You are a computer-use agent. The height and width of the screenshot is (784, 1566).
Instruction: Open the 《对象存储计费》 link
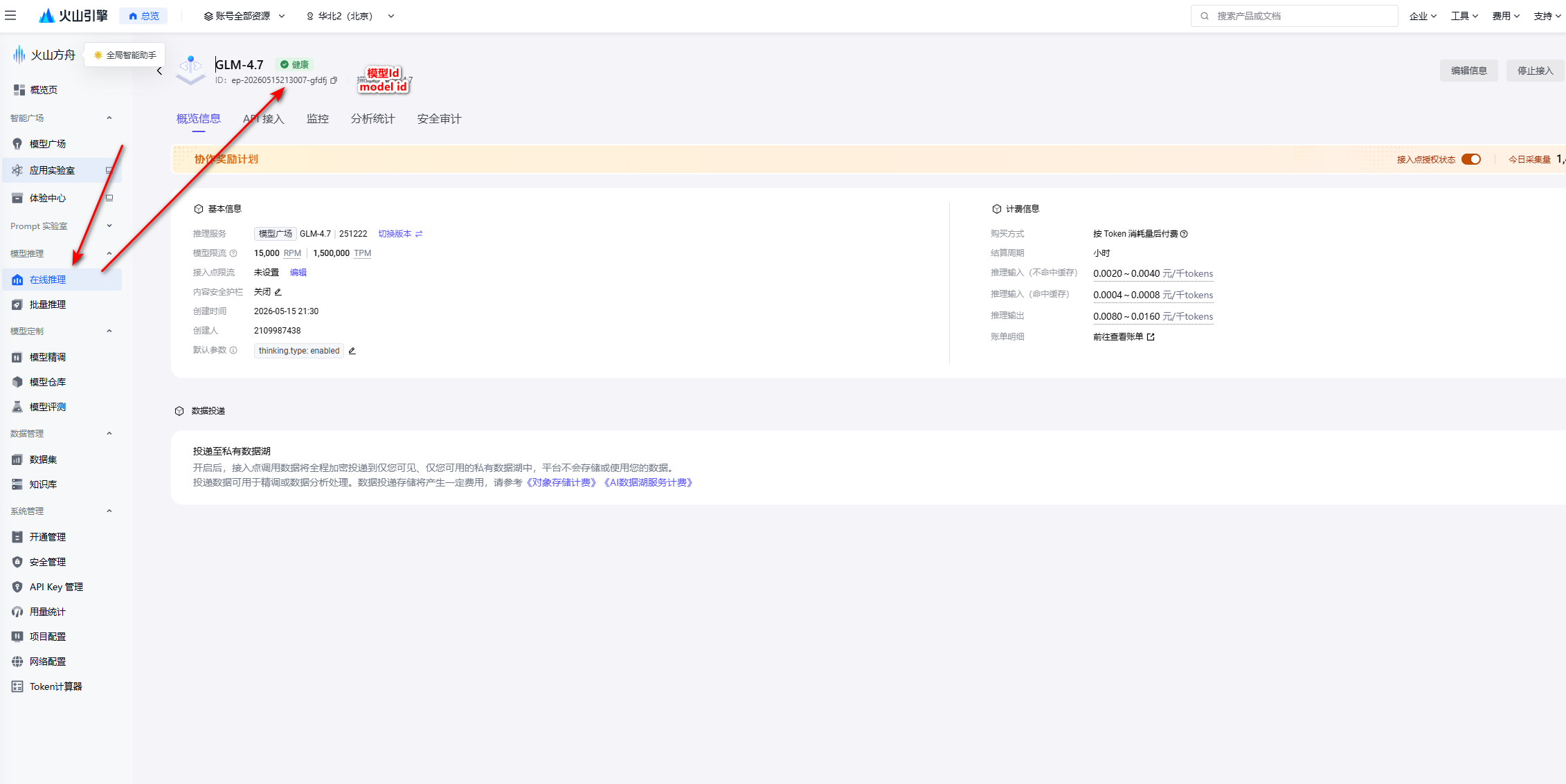click(561, 483)
